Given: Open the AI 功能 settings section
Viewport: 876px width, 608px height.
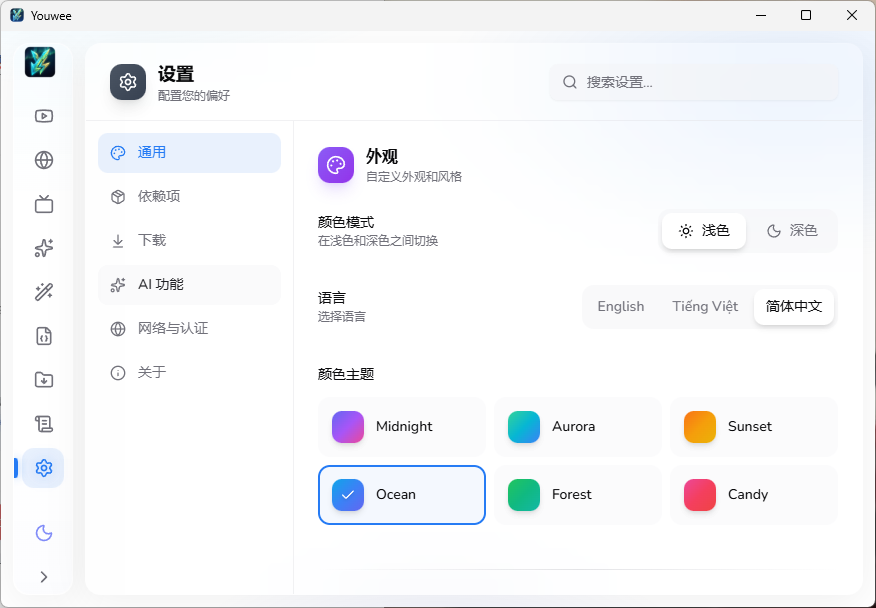Looking at the screenshot, I should [x=189, y=285].
